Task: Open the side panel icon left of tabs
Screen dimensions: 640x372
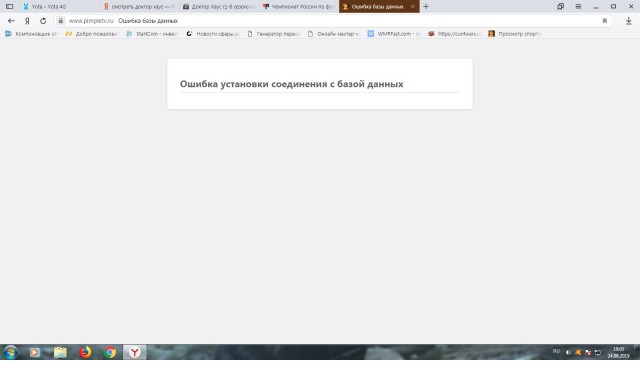Action: pos(9,7)
